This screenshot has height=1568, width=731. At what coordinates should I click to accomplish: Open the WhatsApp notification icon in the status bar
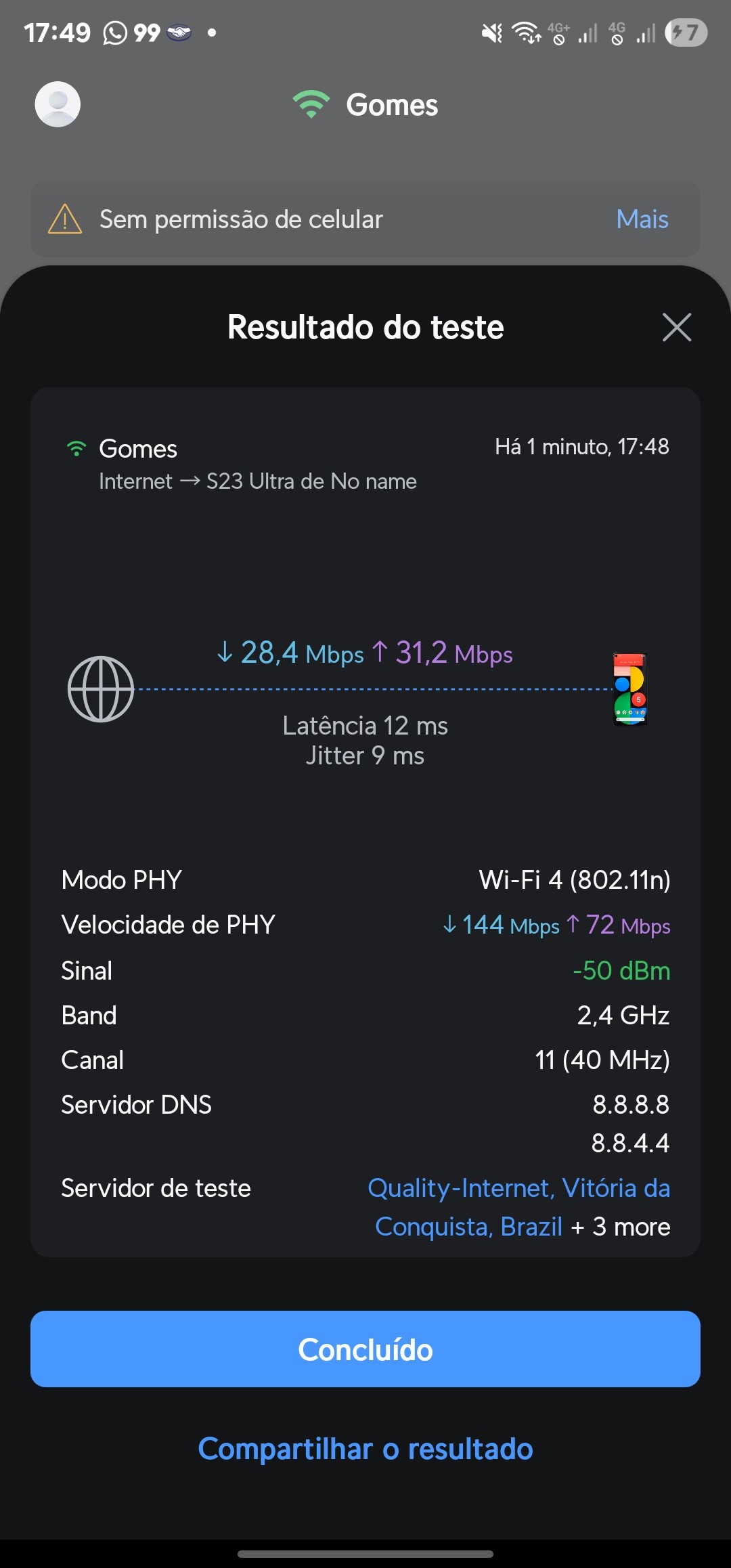[115, 32]
